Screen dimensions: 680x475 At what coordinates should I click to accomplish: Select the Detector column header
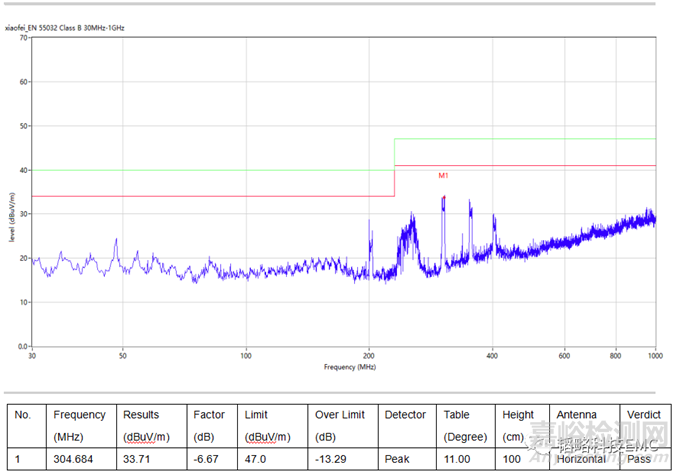click(x=406, y=415)
